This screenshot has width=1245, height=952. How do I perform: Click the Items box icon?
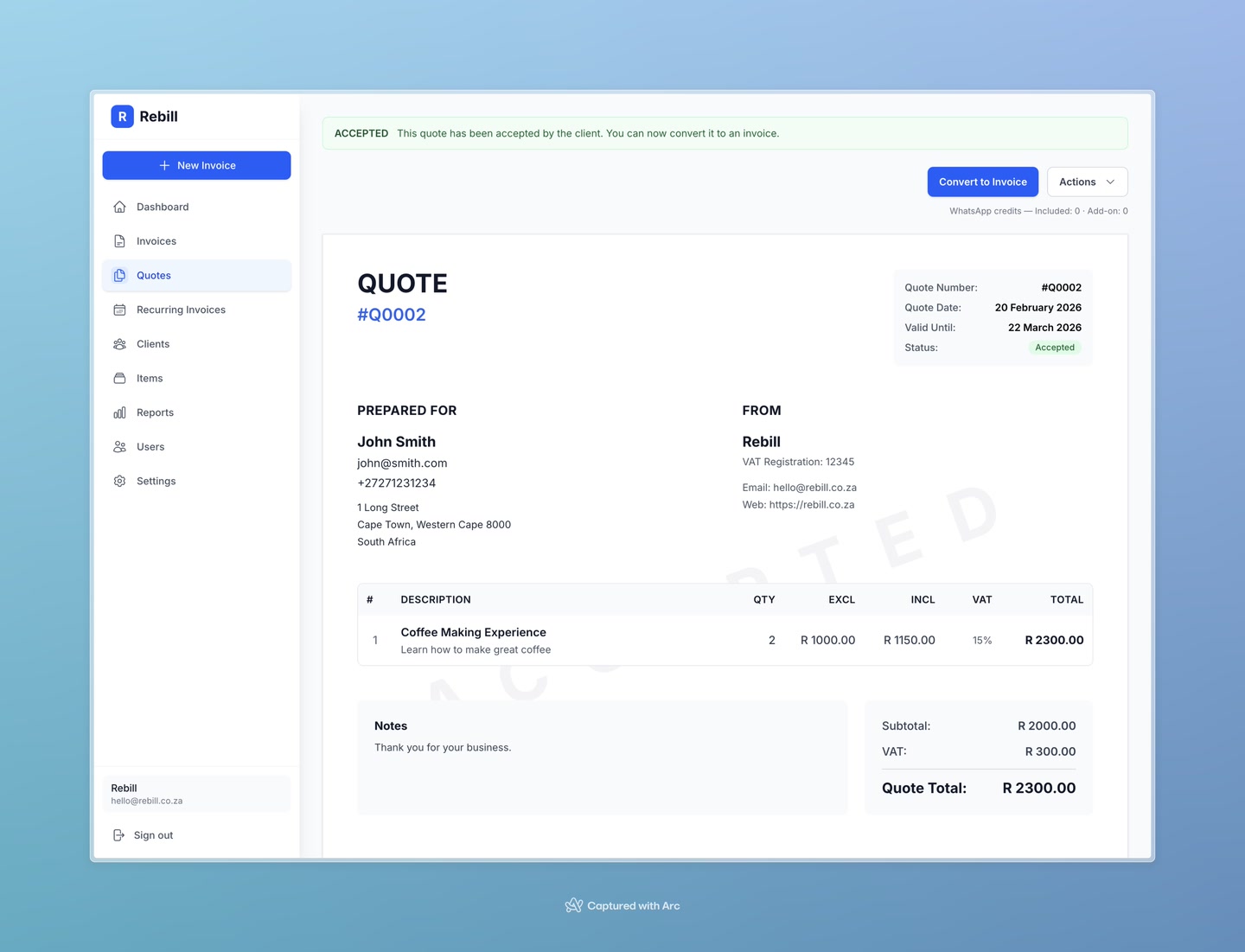coord(119,378)
